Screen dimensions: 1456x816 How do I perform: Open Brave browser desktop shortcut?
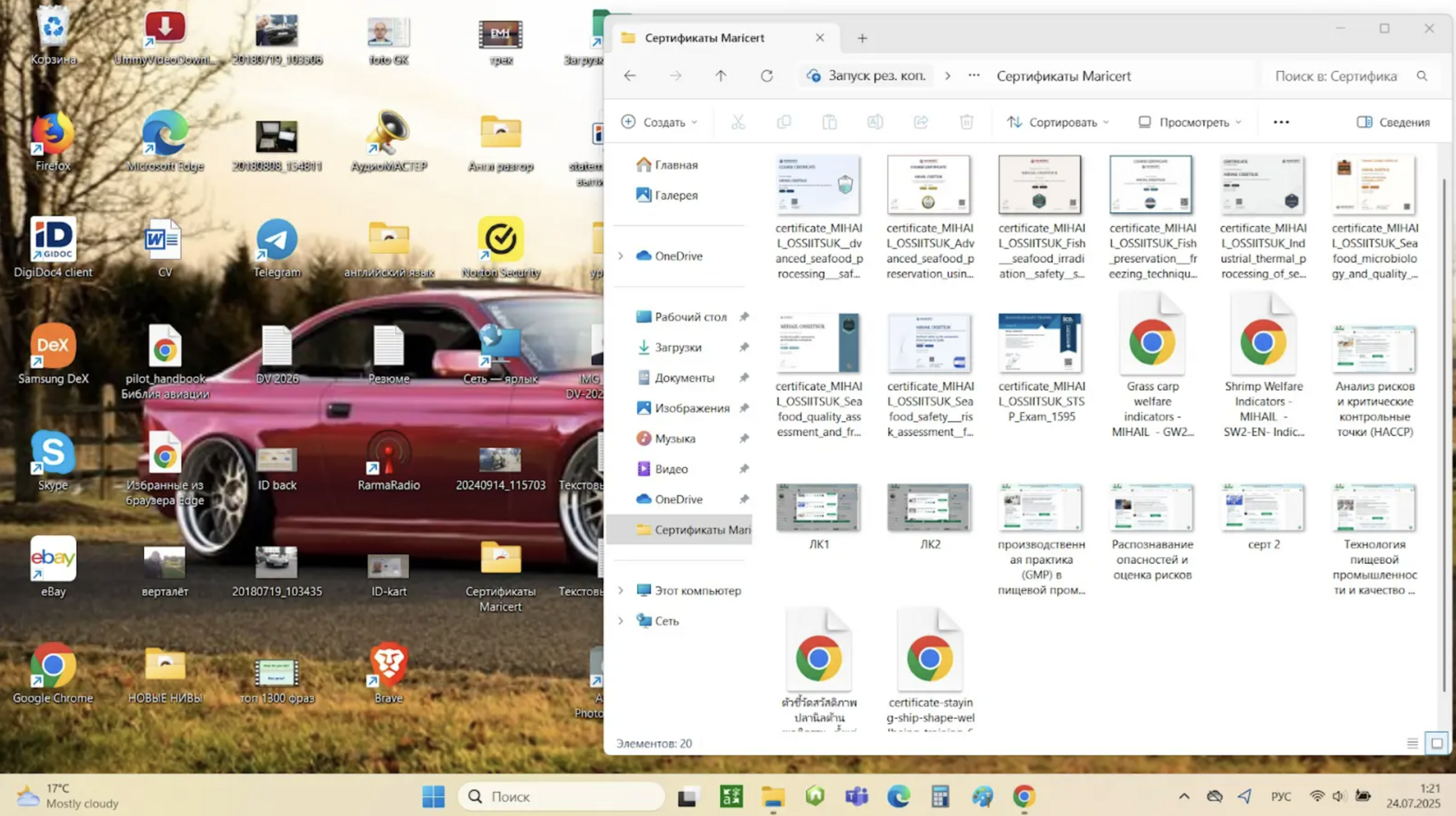(x=388, y=675)
